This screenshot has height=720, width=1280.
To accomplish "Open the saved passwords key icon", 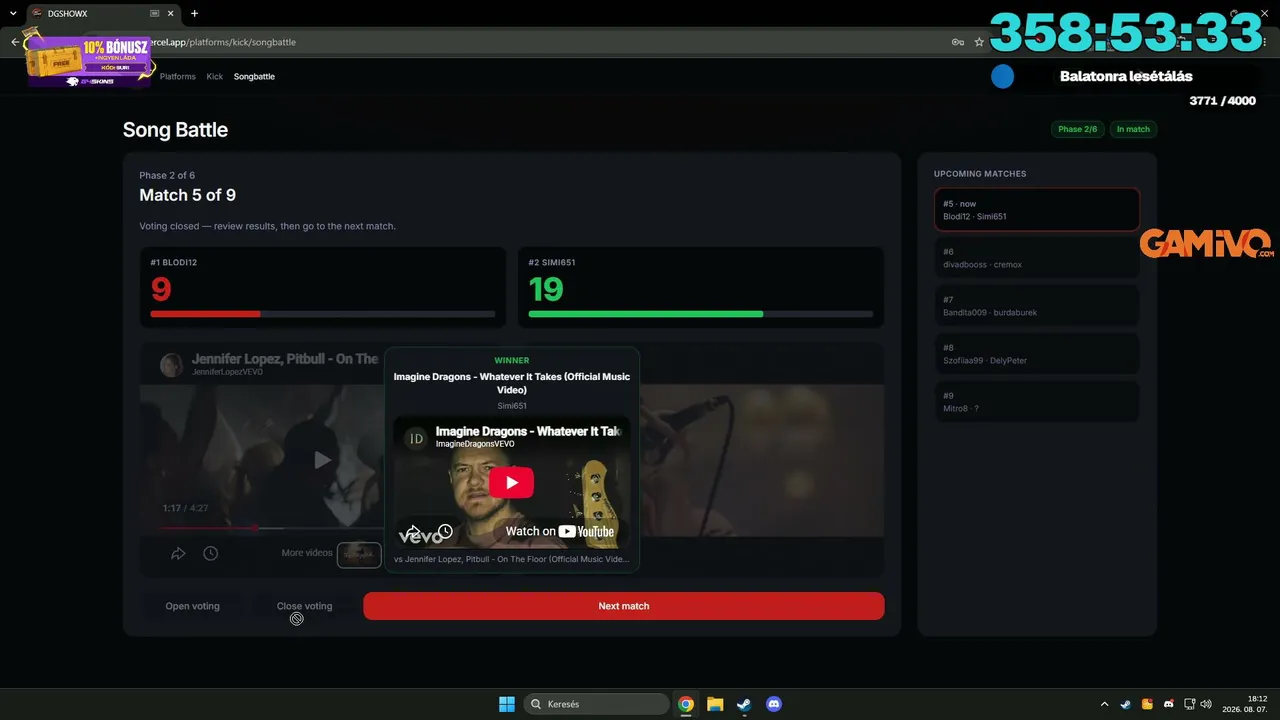I will tap(957, 42).
